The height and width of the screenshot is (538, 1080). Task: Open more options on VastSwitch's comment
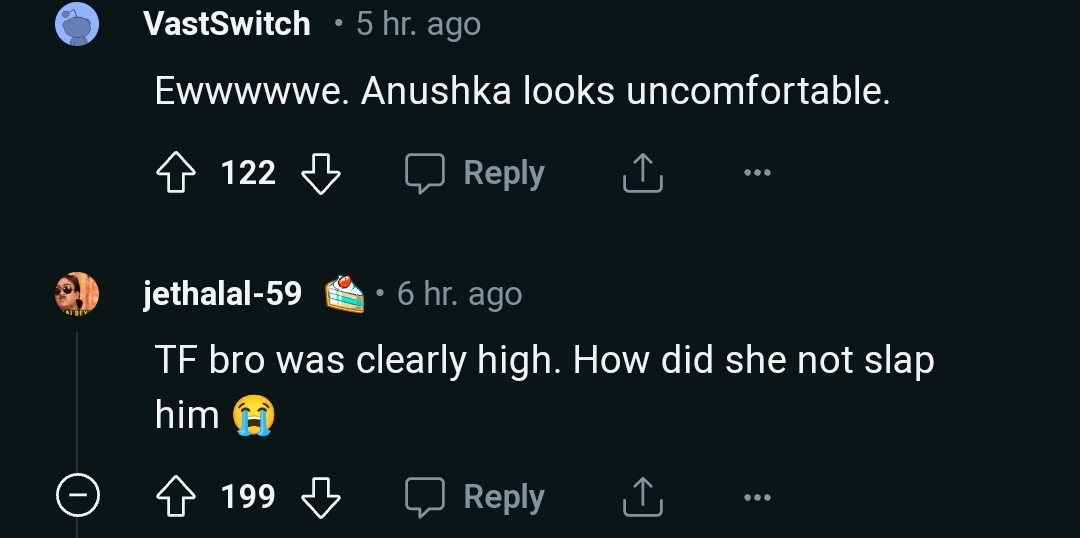coord(757,174)
